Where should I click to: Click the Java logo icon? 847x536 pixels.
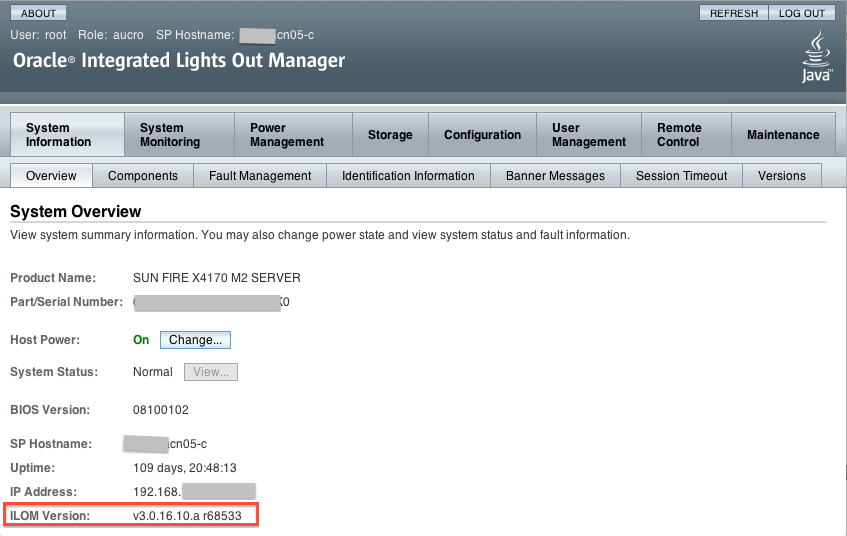tap(816, 57)
